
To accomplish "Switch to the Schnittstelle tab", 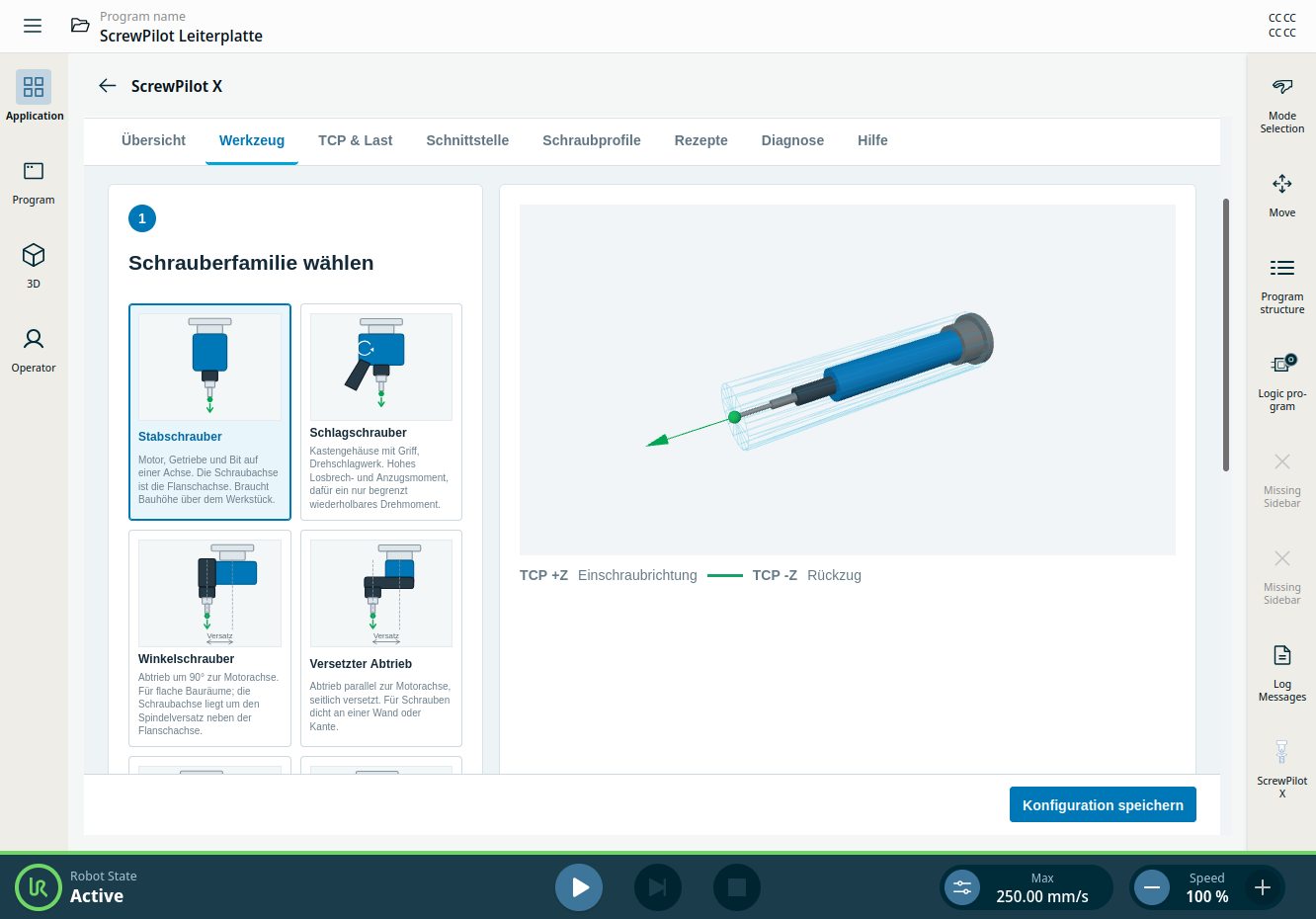I will click(467, 140).
